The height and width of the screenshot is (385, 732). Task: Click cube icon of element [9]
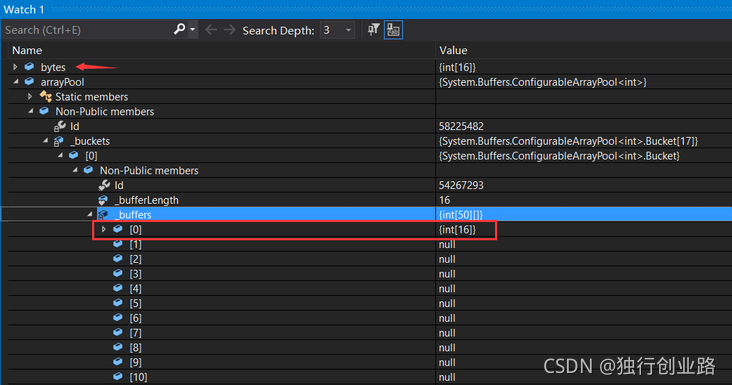coord(118,362)
